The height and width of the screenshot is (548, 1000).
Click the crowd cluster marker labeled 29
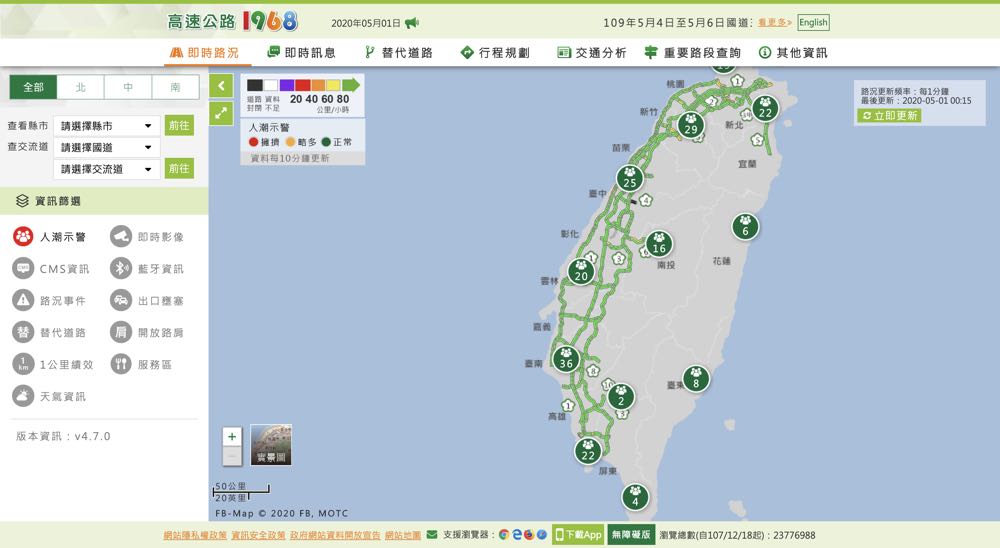click(x=690, y=124)
